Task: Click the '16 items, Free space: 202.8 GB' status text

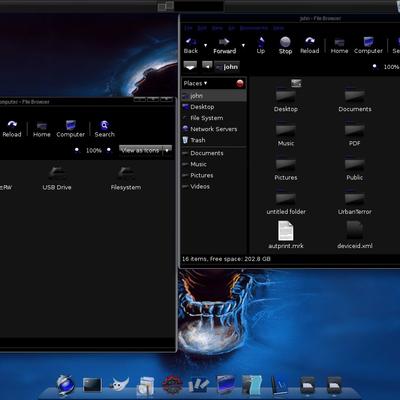Action: tap(226, 259)
